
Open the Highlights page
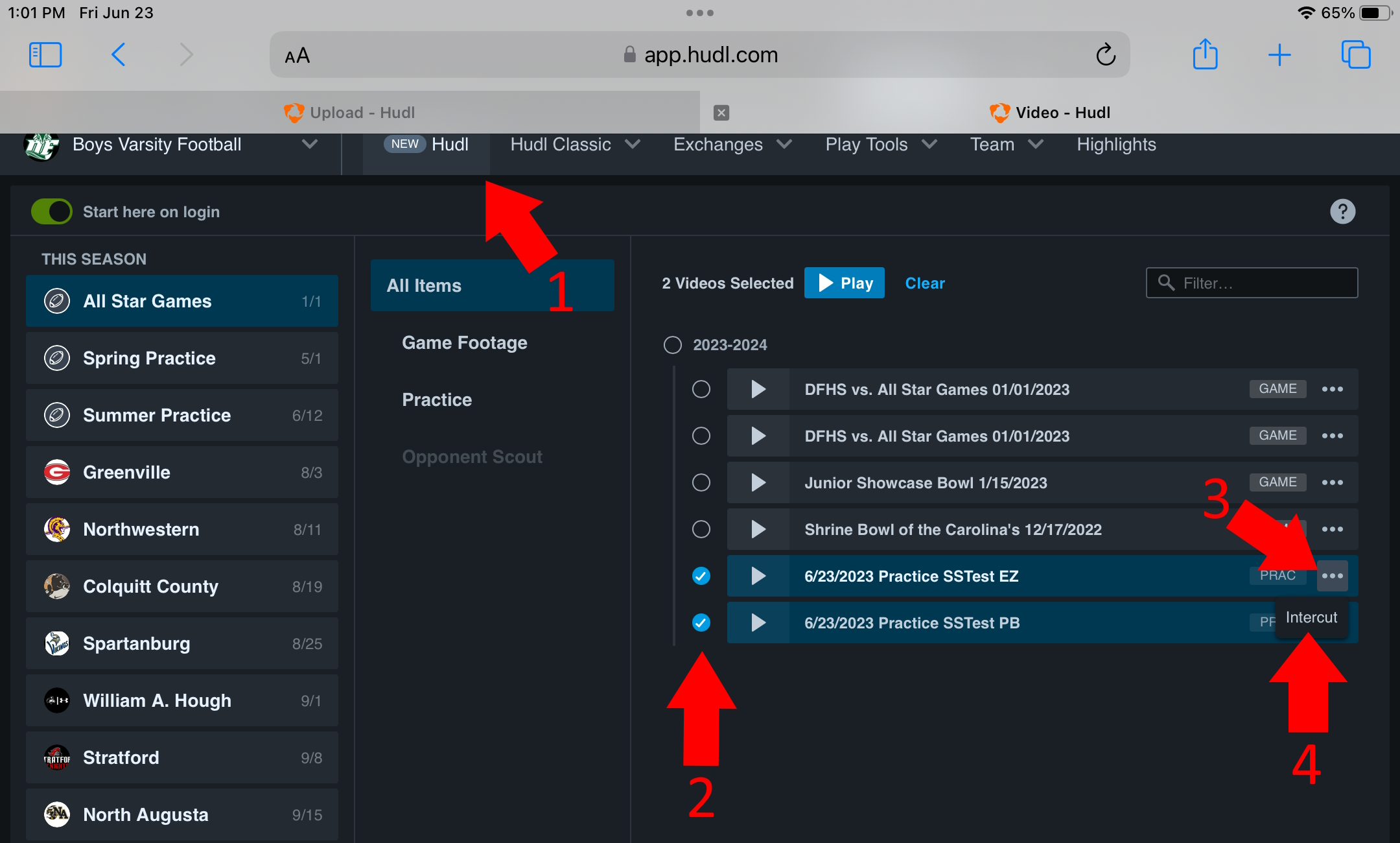click(1116, 145)
